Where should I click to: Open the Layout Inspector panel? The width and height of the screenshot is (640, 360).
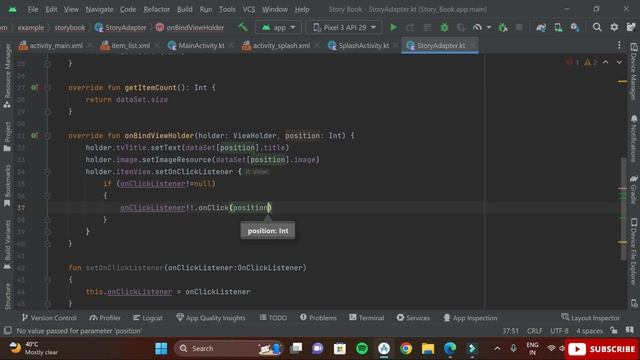click(x=591, y=318)
